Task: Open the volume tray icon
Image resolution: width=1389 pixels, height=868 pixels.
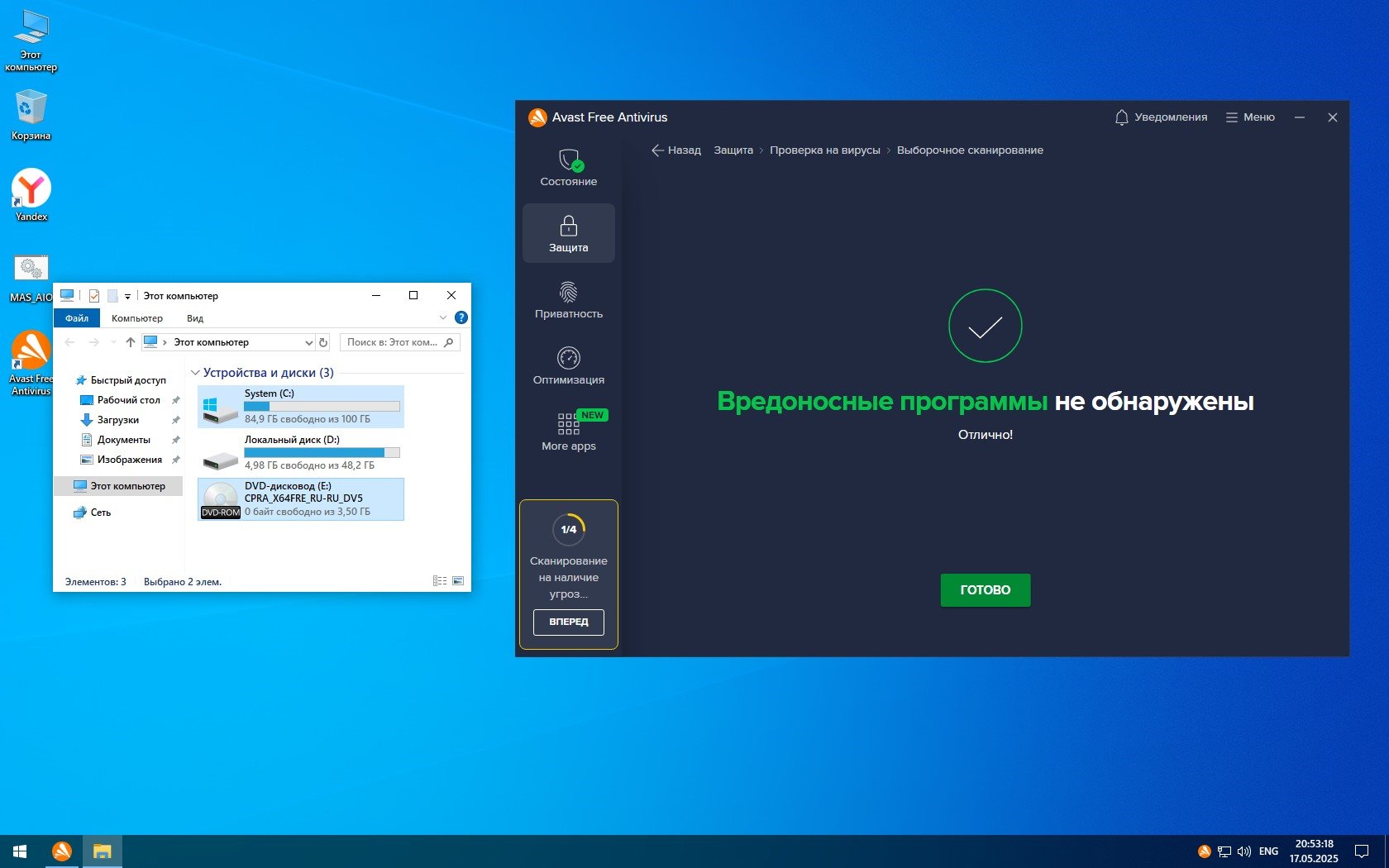Action: coord(1243,851)
